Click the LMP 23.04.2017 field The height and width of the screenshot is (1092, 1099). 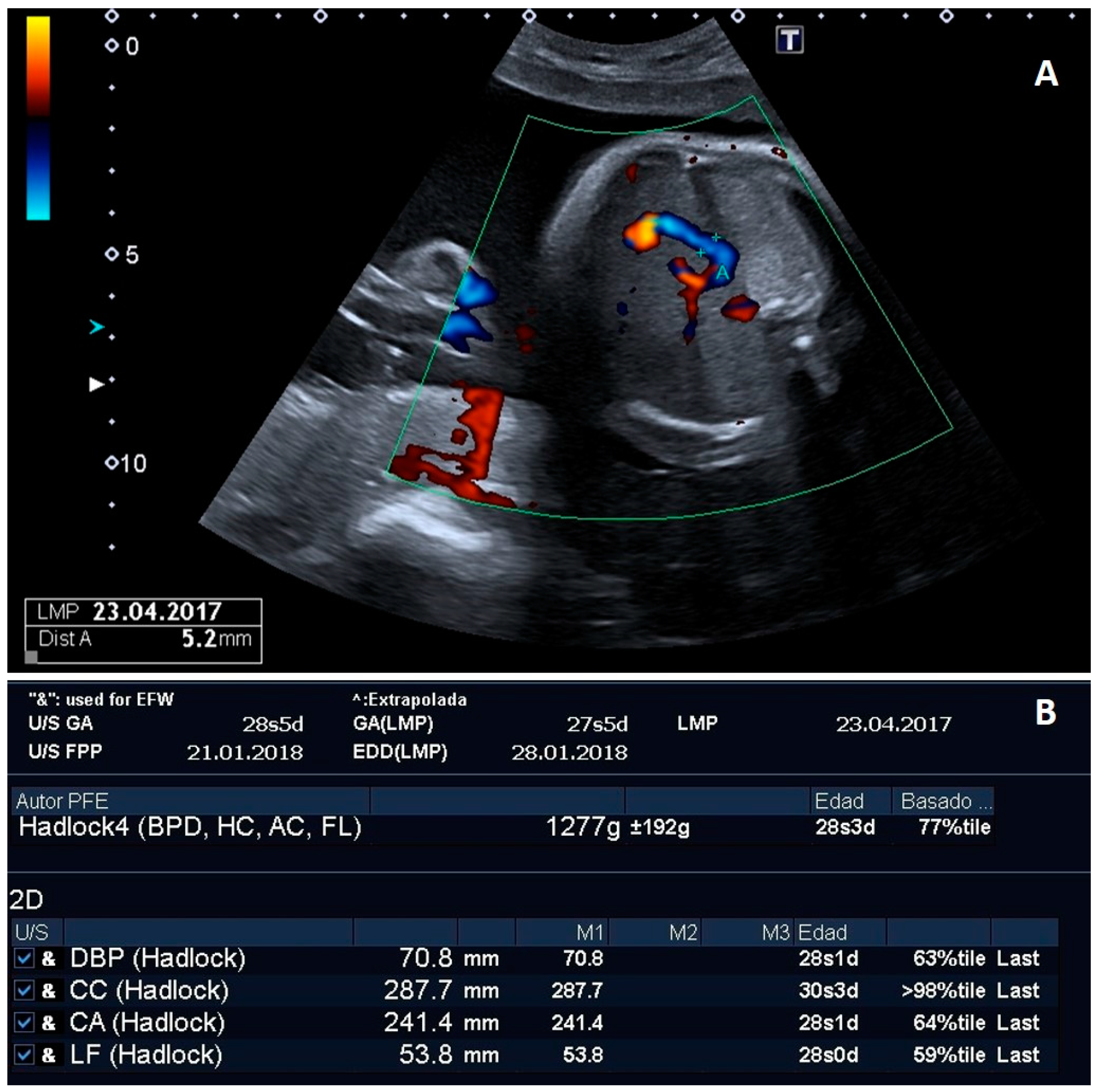coord(143,612)
